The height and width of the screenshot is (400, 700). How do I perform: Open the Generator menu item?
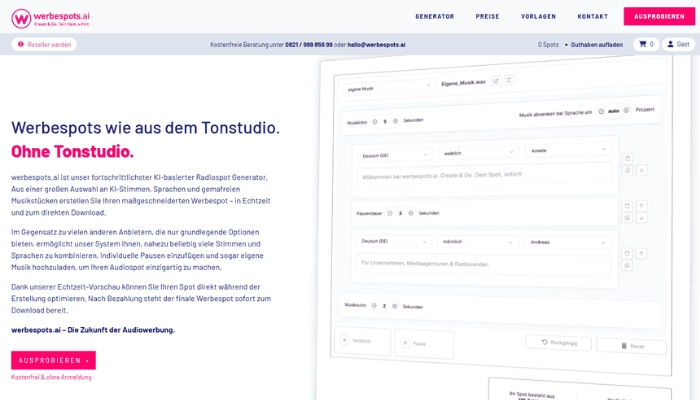pos(434,17)
